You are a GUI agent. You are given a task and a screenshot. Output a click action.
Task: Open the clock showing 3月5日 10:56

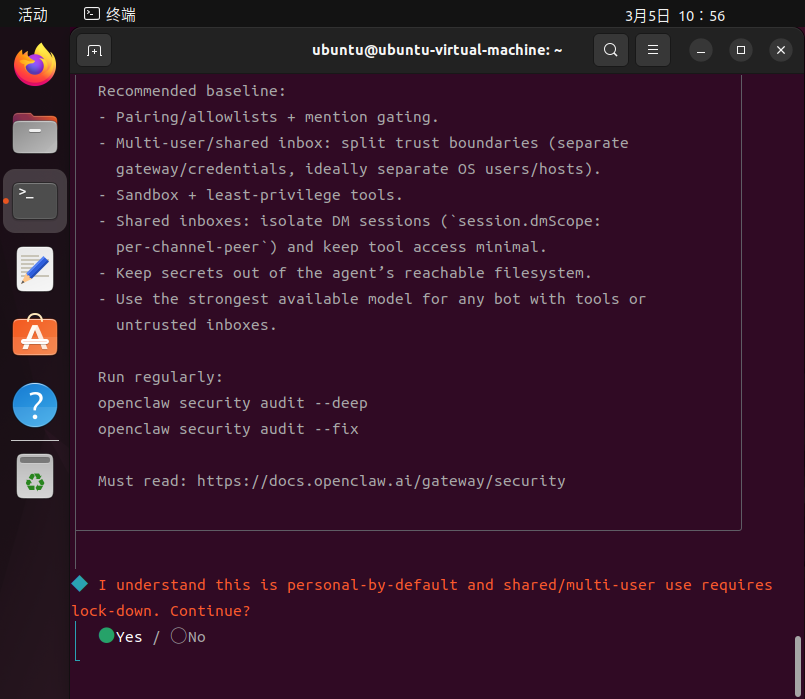click(675, 15)
